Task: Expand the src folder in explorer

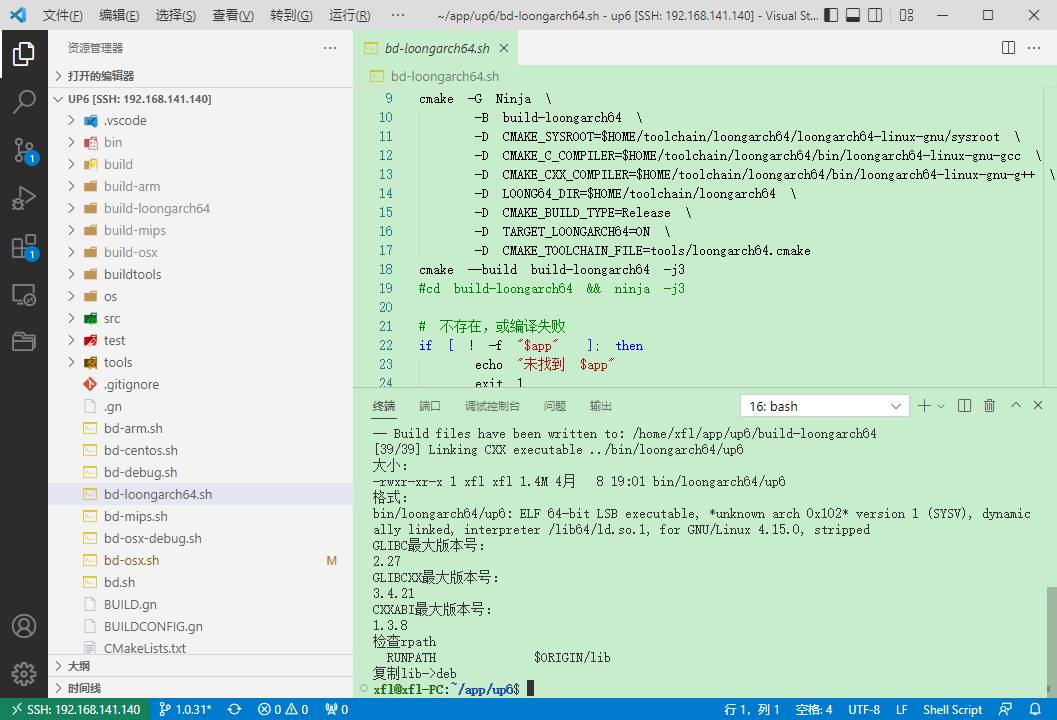Action: 111,318
